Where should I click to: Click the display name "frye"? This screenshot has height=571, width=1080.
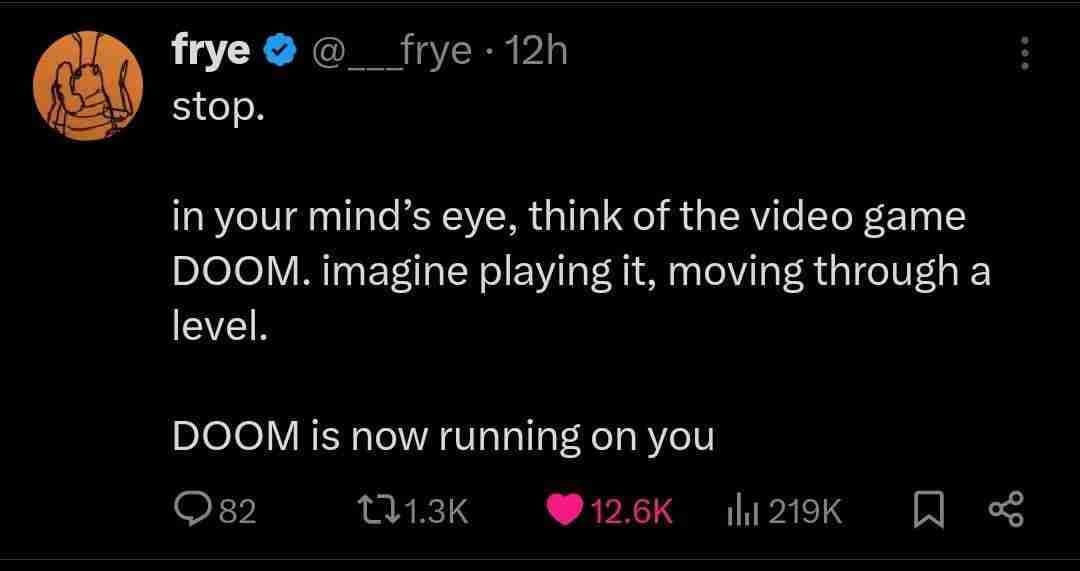click(211, 51)
